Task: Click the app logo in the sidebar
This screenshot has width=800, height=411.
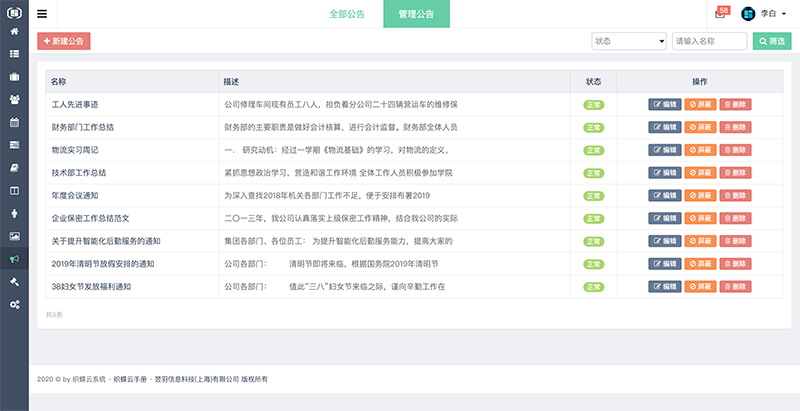Action: (x=14, y=13)
